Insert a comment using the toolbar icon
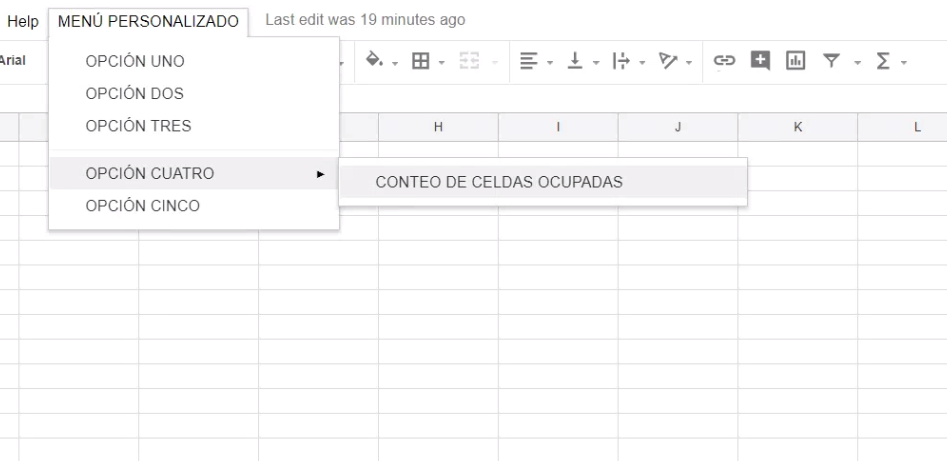This screenshot has width=947, height=461. click(761, 62)
